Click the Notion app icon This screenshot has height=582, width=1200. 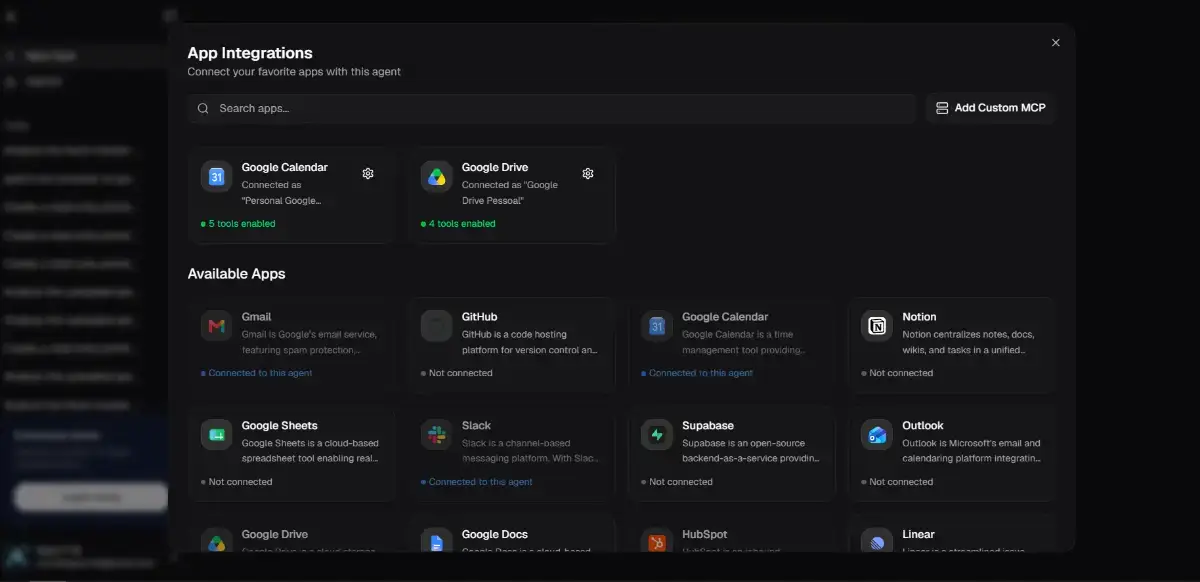point(877,326)
